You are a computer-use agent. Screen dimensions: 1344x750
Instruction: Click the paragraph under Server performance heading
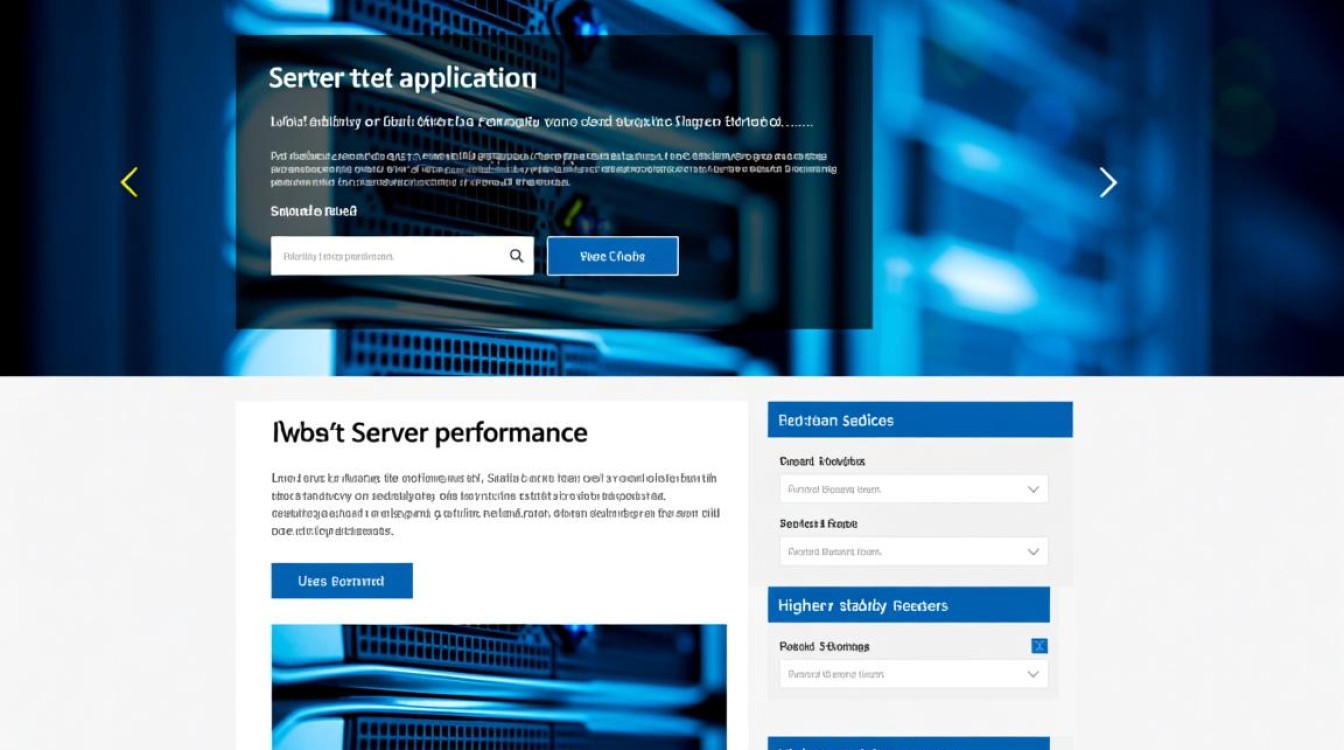tap(495, 505)
